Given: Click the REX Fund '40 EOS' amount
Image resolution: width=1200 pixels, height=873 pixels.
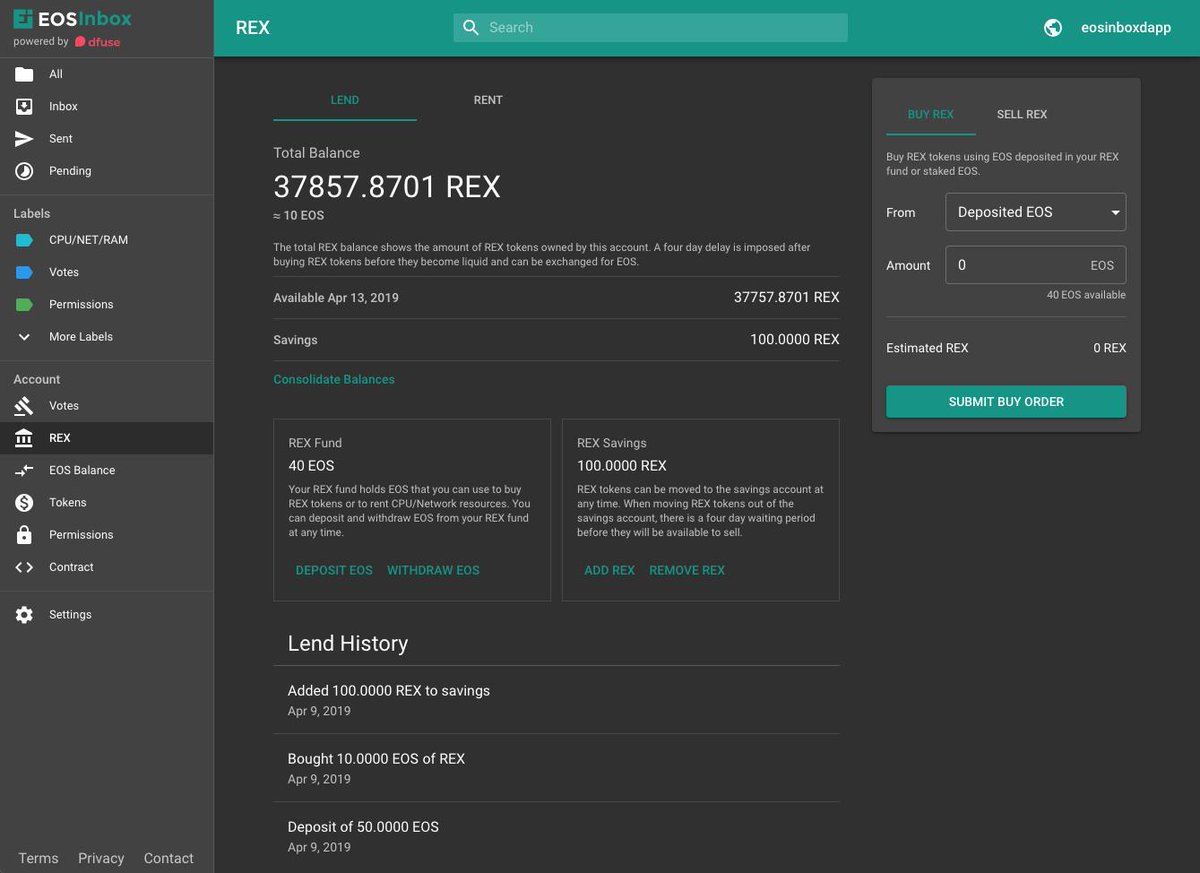Looking at the screenshot, I should [x=311, y=466].
